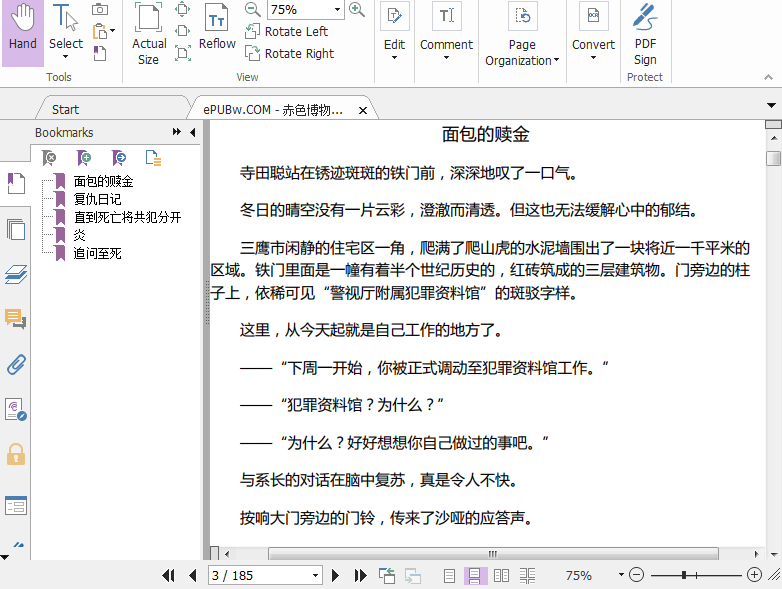Open bookmark 炎

[79, 235]
